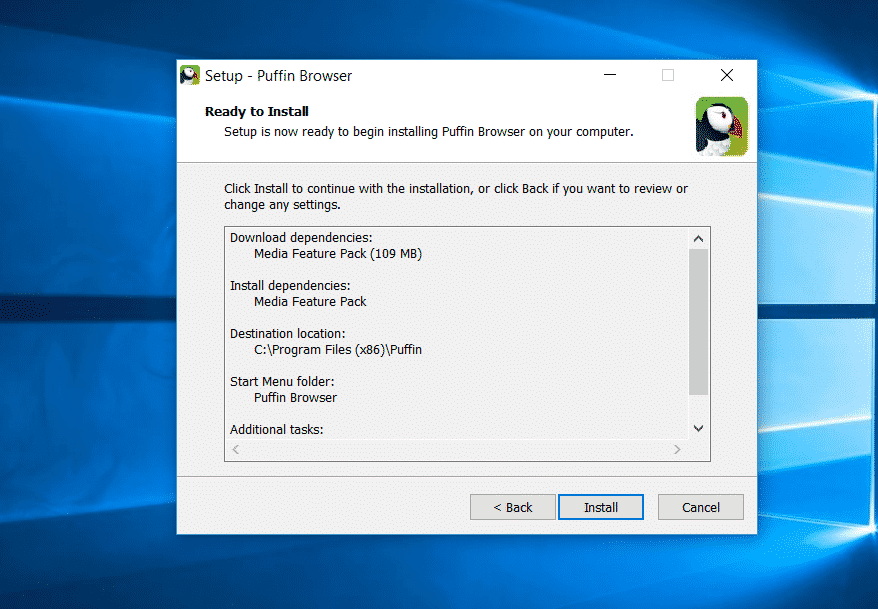Click the small puffin icon in title bar
878x609 pixels.
pos(190,76)
